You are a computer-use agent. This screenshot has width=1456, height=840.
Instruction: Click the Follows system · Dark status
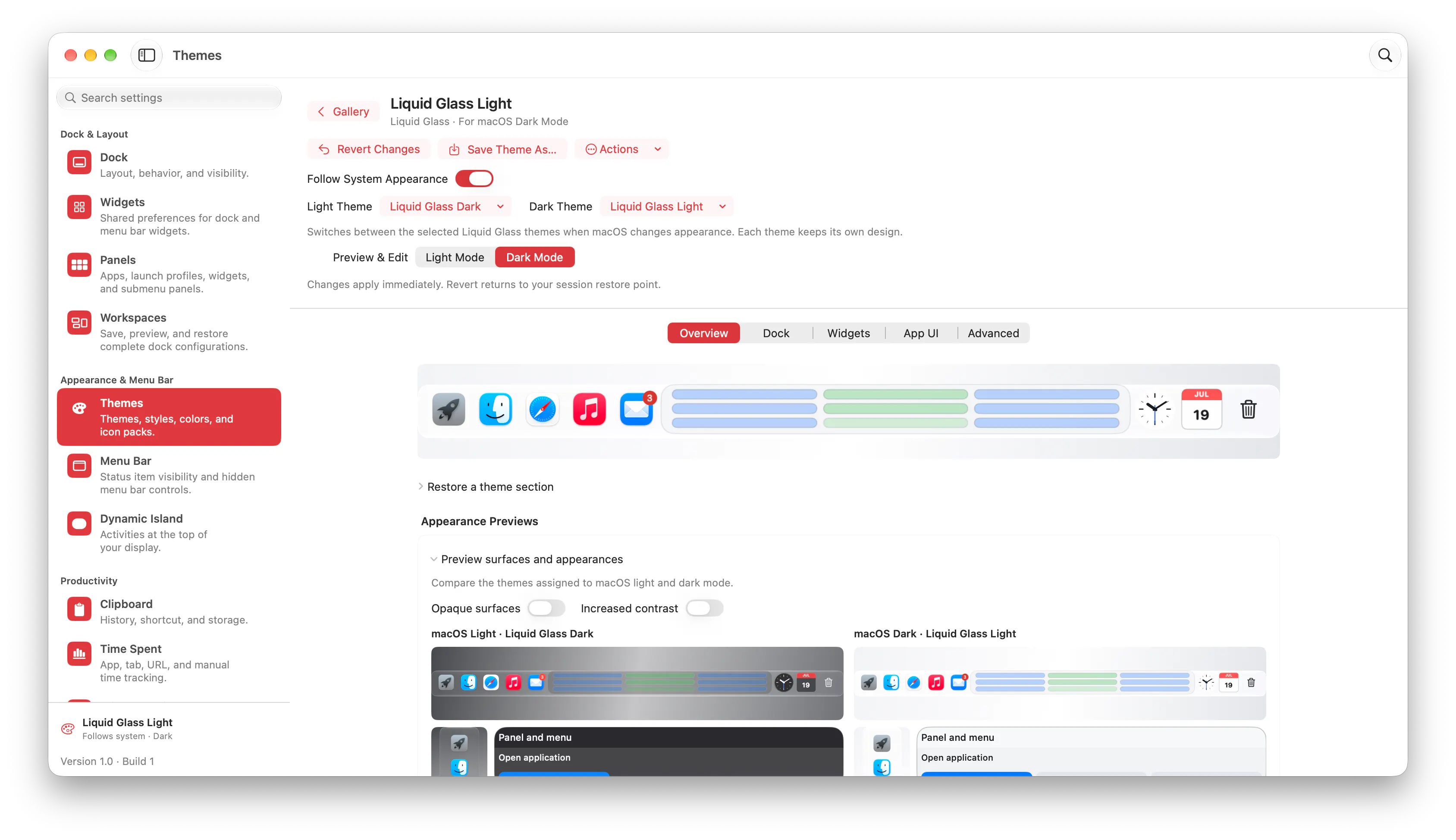[x=127, y=736]
